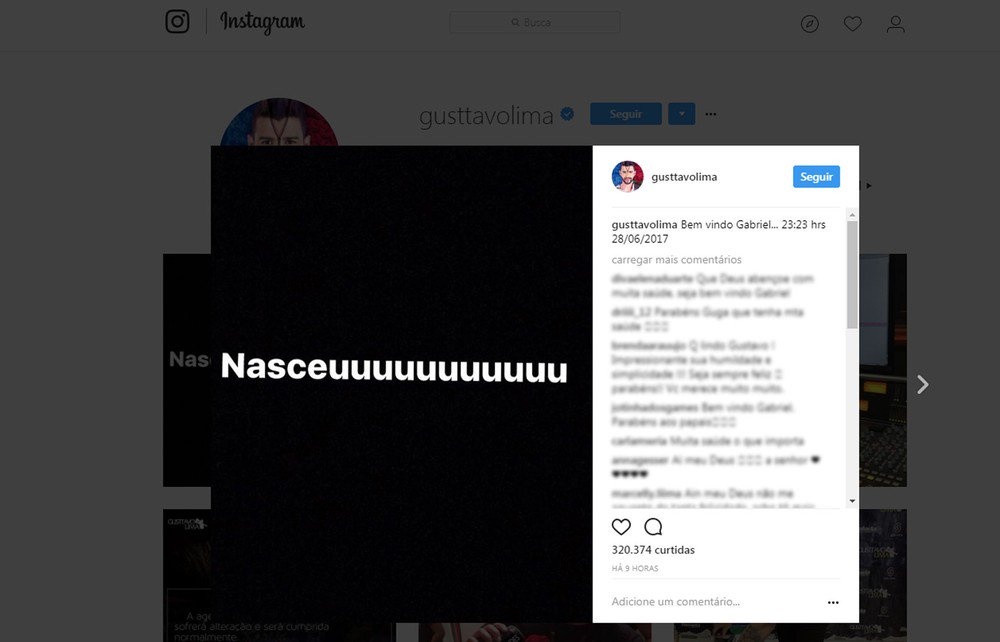Open the profile person icon

895,24
